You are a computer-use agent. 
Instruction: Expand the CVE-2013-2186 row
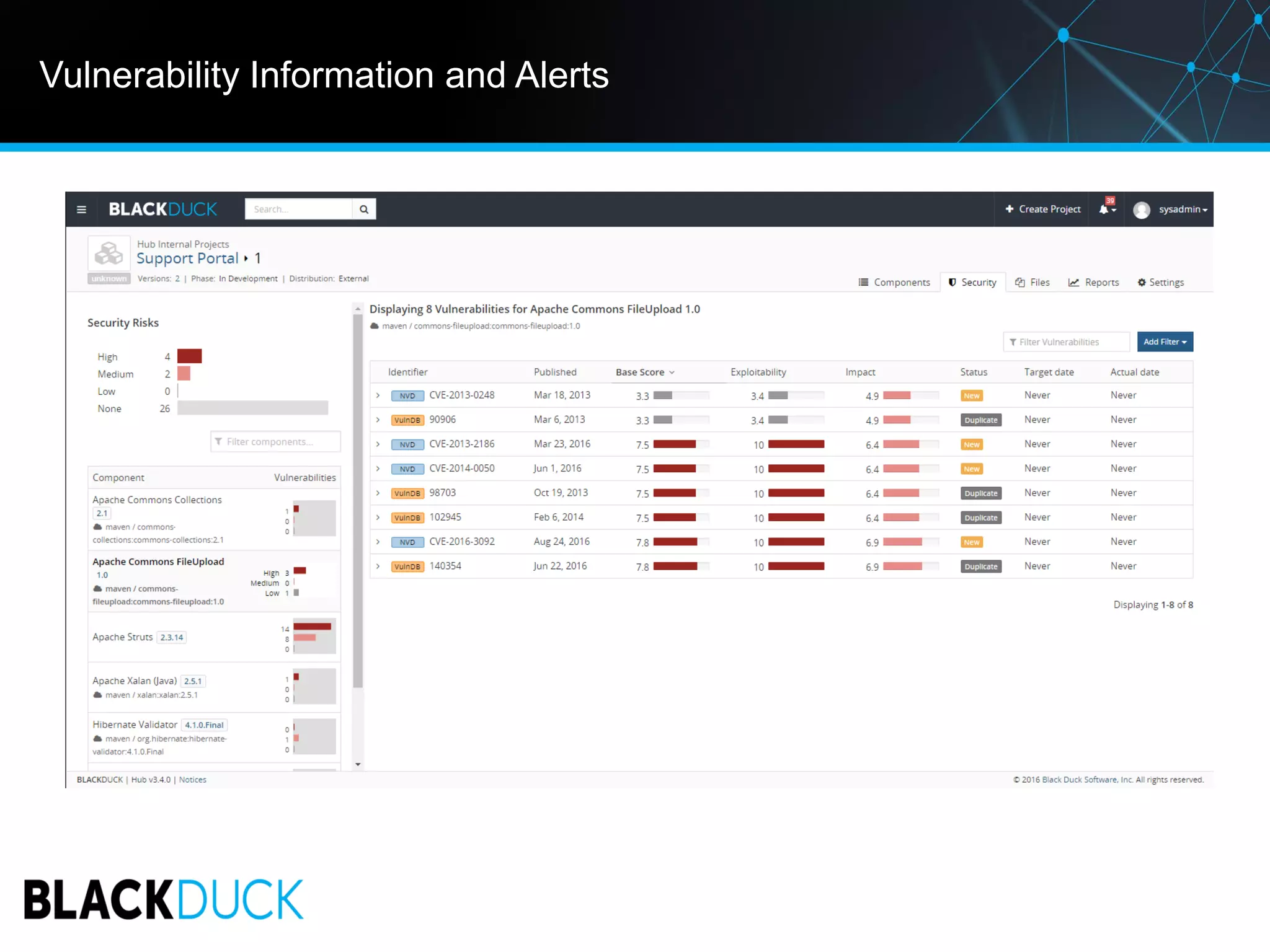click(x=378, y=444)
